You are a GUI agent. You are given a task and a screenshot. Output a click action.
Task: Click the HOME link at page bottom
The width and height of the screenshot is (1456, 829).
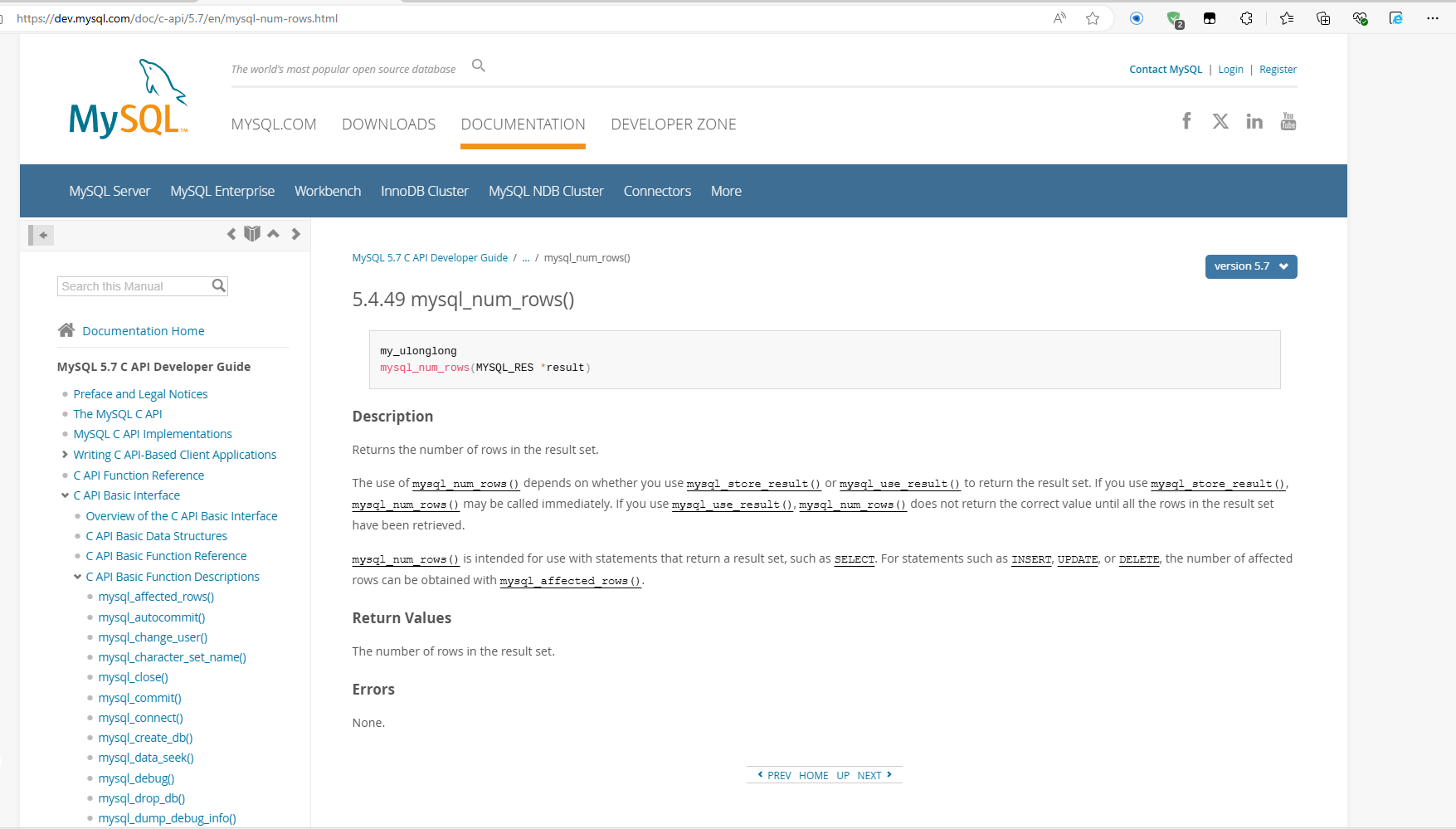(813, 775)
